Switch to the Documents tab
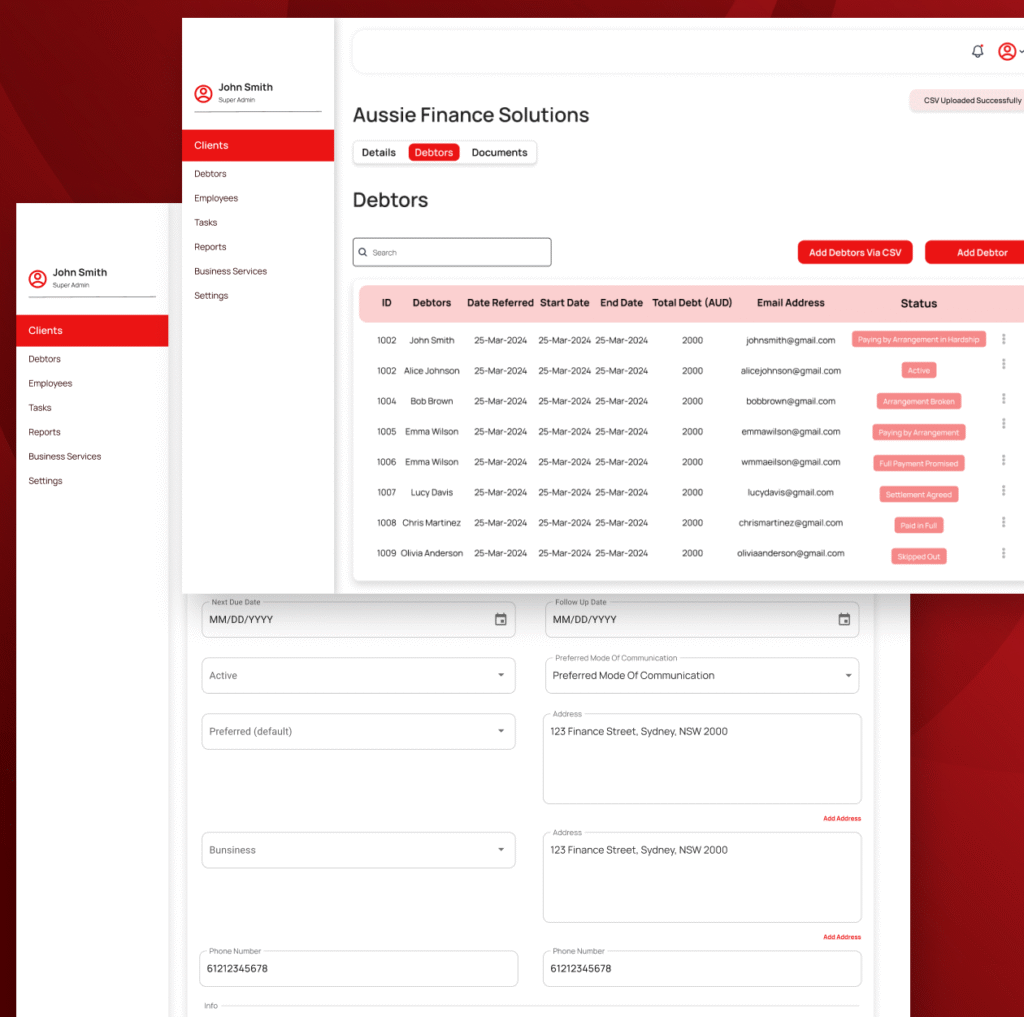 click(499, 153)
